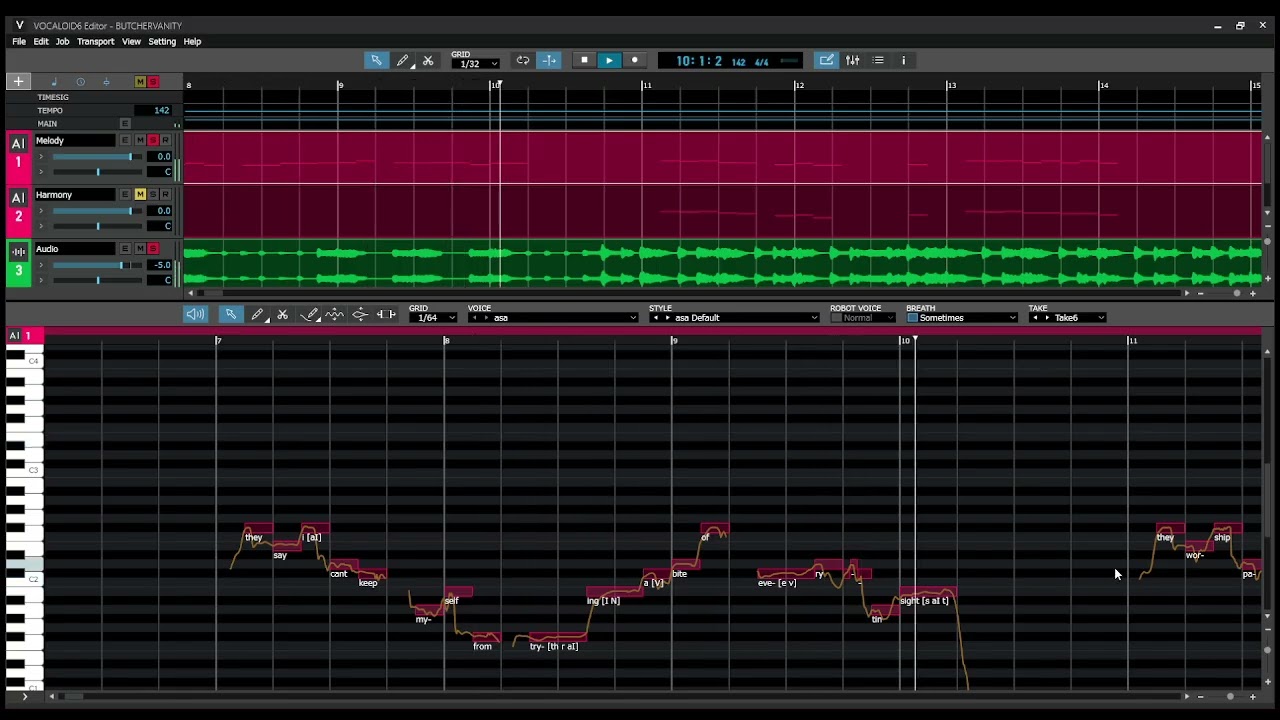Image resolution: width=1280 pixels, height=720 pixels.
Task: Select the scissors tool in top toolbar
Action: point(428,60)
